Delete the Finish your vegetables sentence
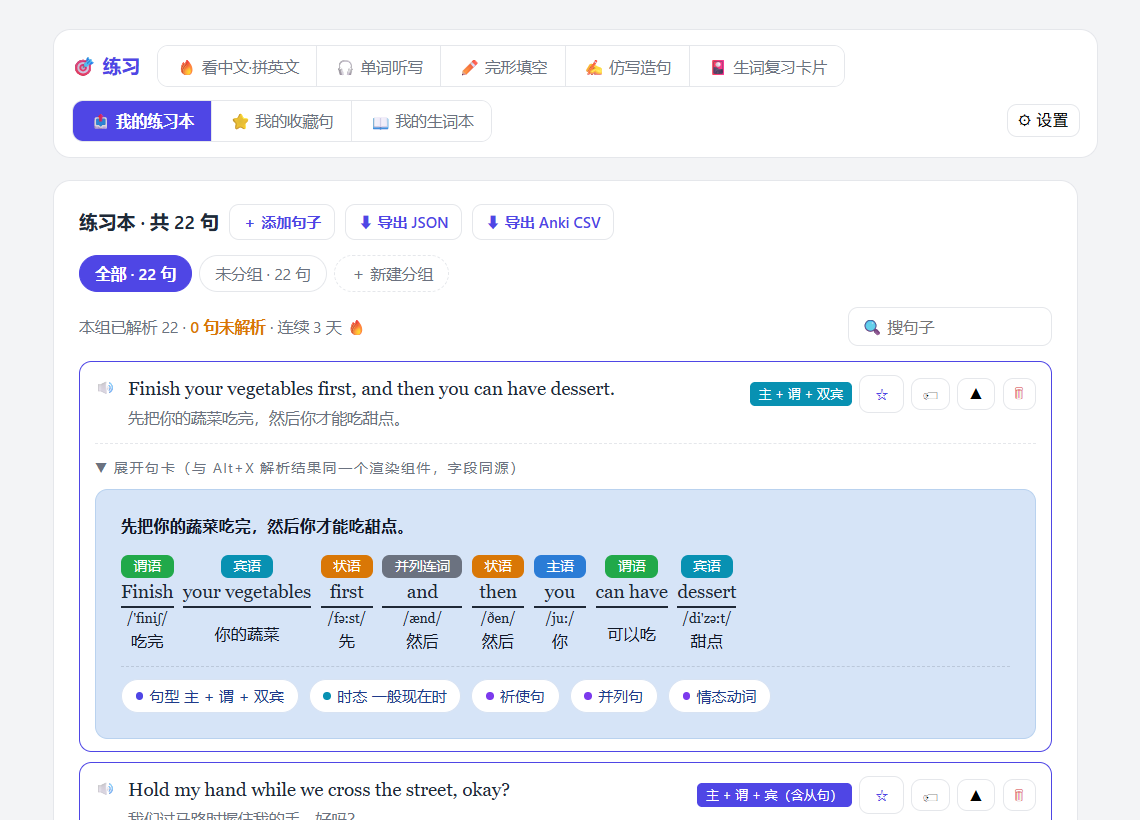The width and height of the screenshot is (1140, 820). click(x=1019, y=395)
